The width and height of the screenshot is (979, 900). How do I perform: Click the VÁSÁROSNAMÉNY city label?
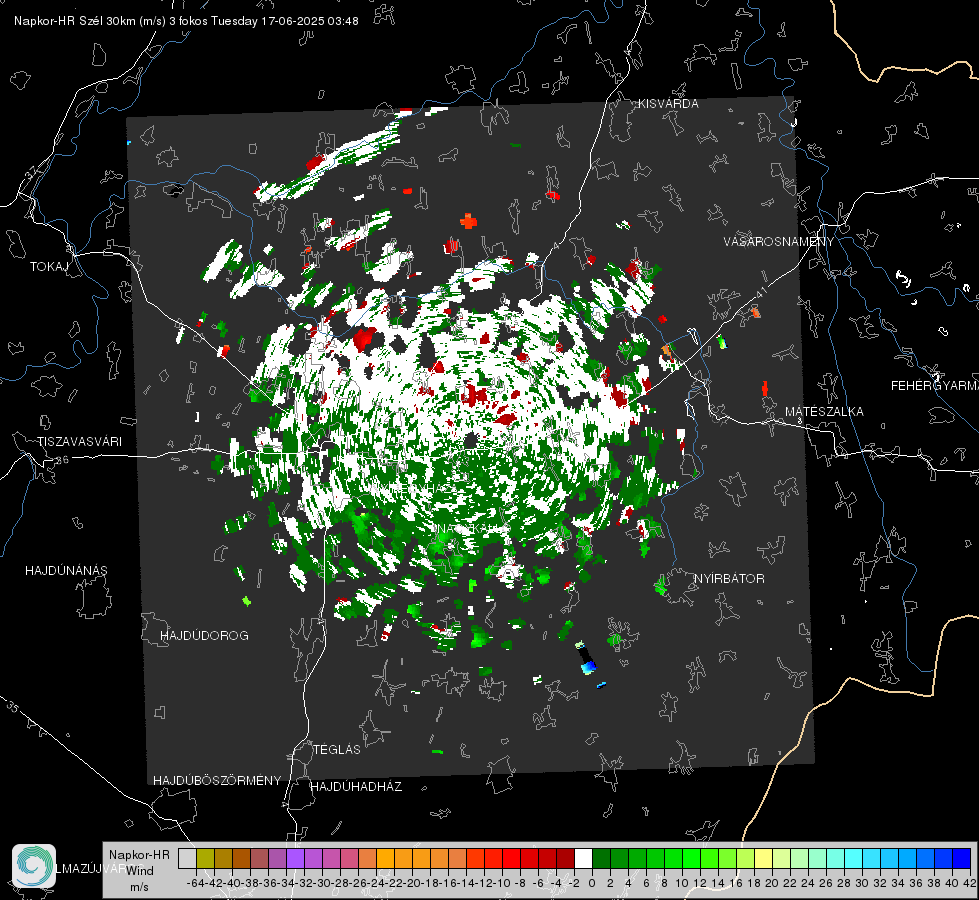(x=779, y=242)
